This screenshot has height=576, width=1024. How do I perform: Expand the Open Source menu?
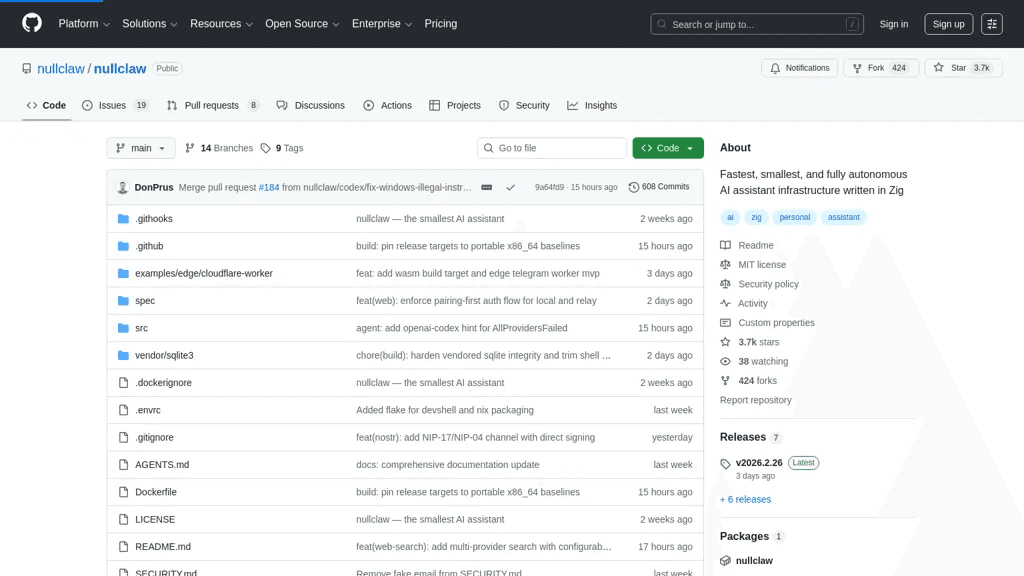pyautogui.click(x=302, y=24)
